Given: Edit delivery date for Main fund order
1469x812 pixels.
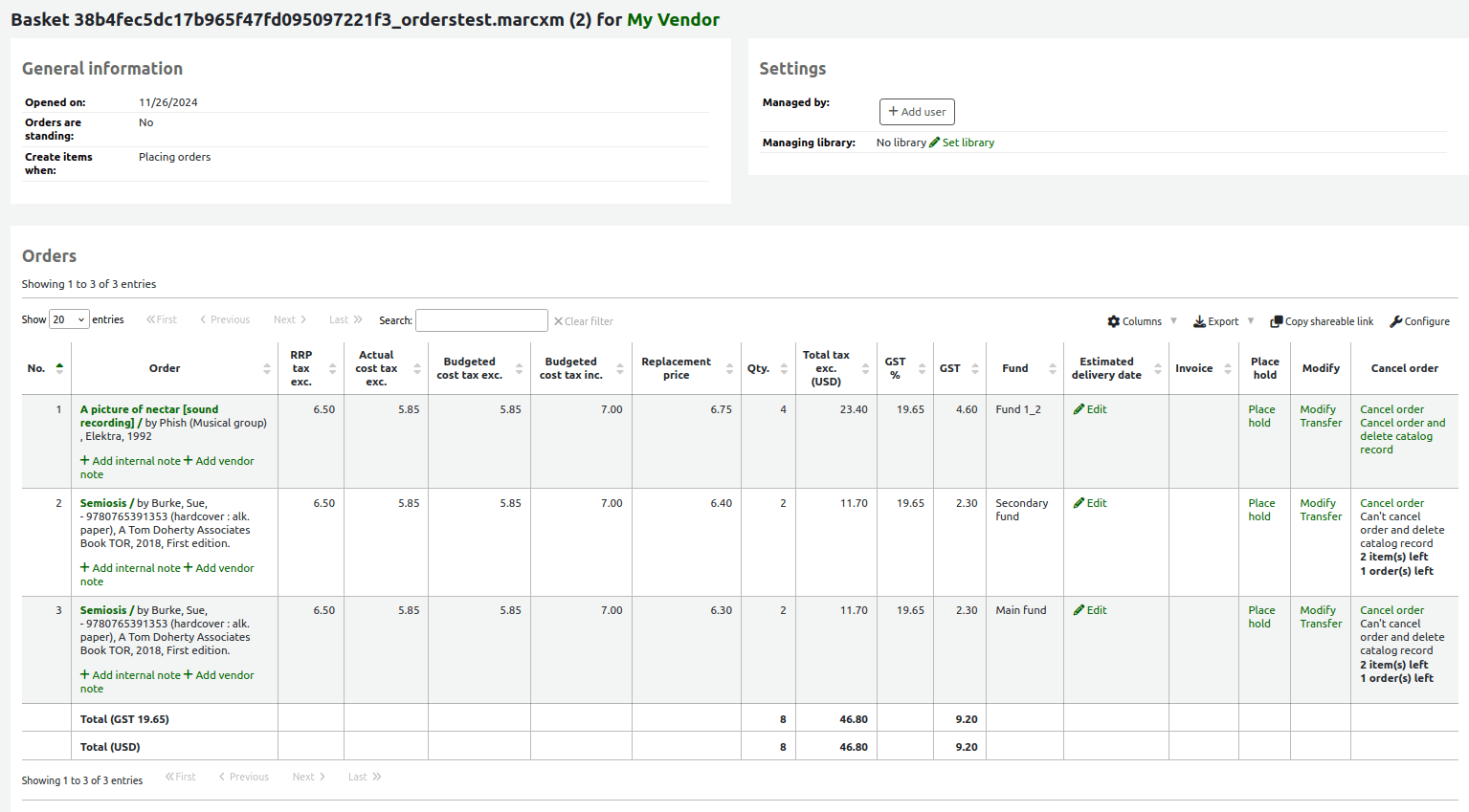Looking at the screenshot, I should coord(1090,610).
